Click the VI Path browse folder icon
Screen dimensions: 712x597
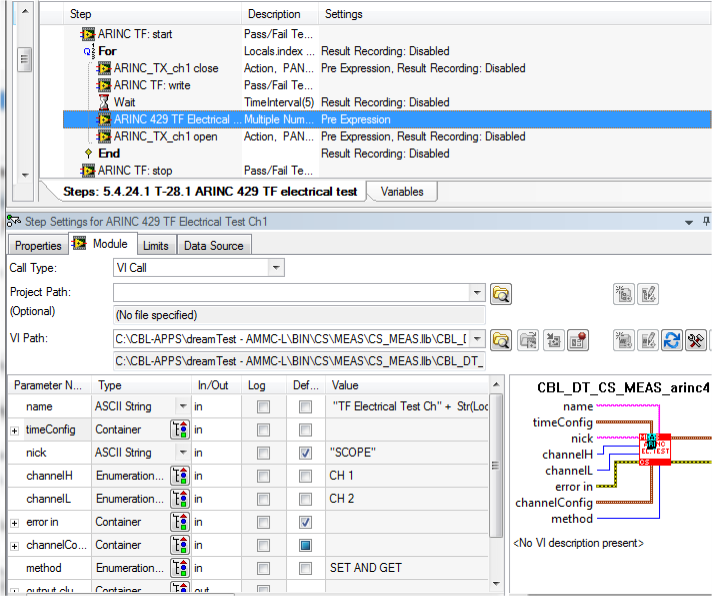501,340
